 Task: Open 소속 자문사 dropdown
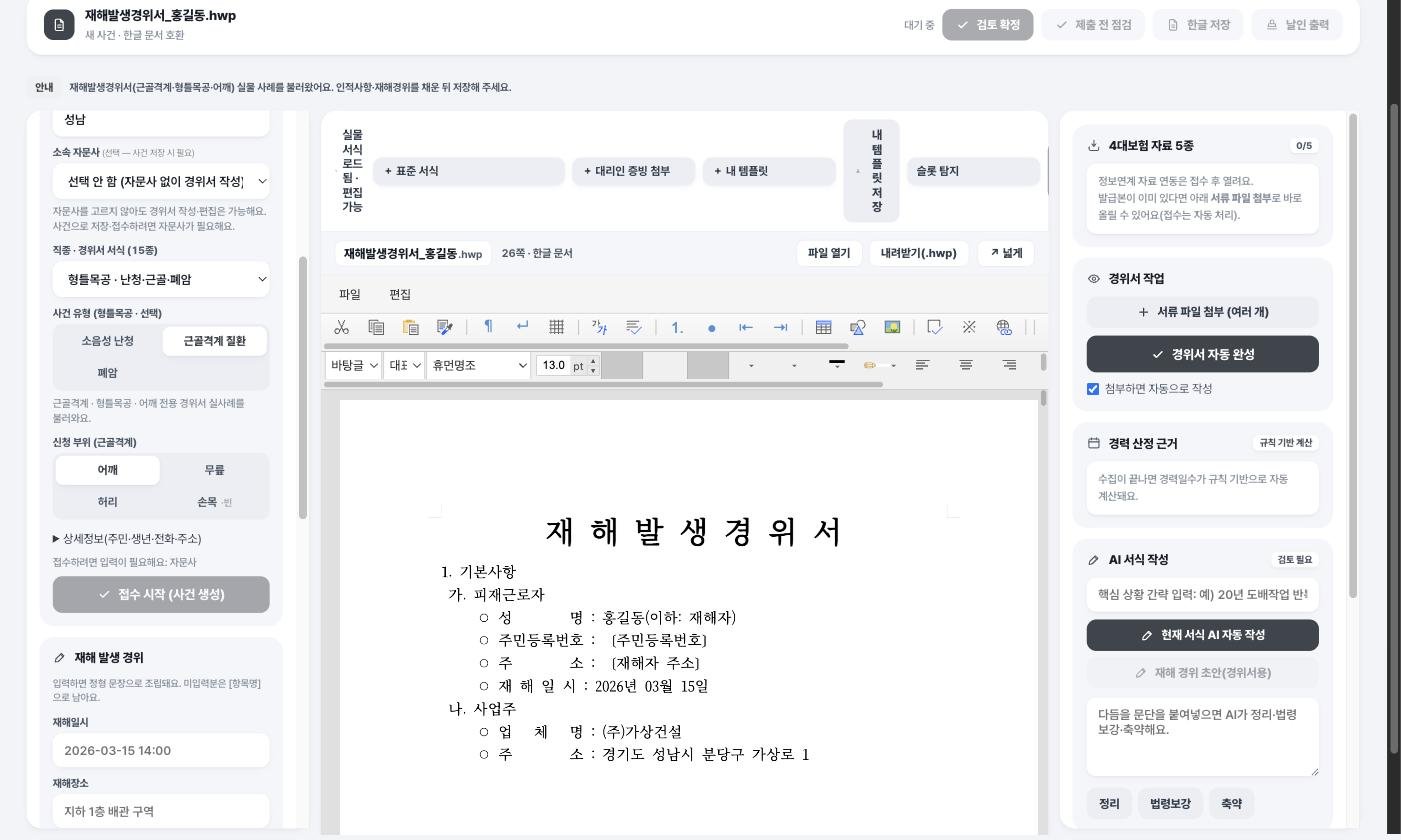(161, 181)
